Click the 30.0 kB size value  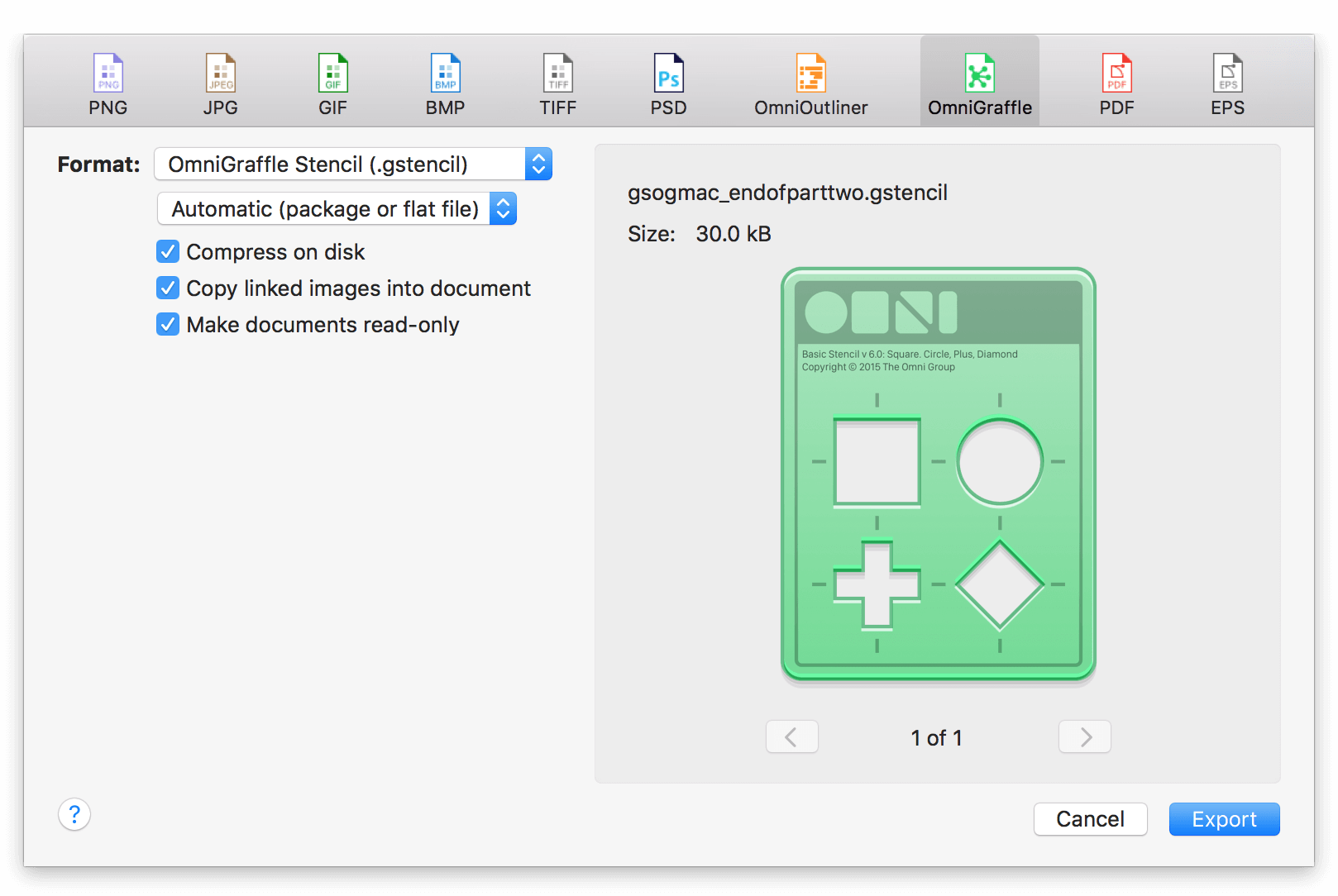tap(734, 234)
